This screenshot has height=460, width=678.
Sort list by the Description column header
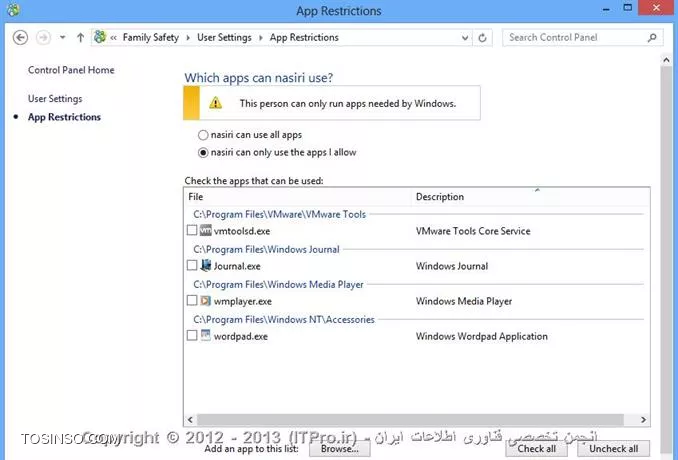point(531,197)
